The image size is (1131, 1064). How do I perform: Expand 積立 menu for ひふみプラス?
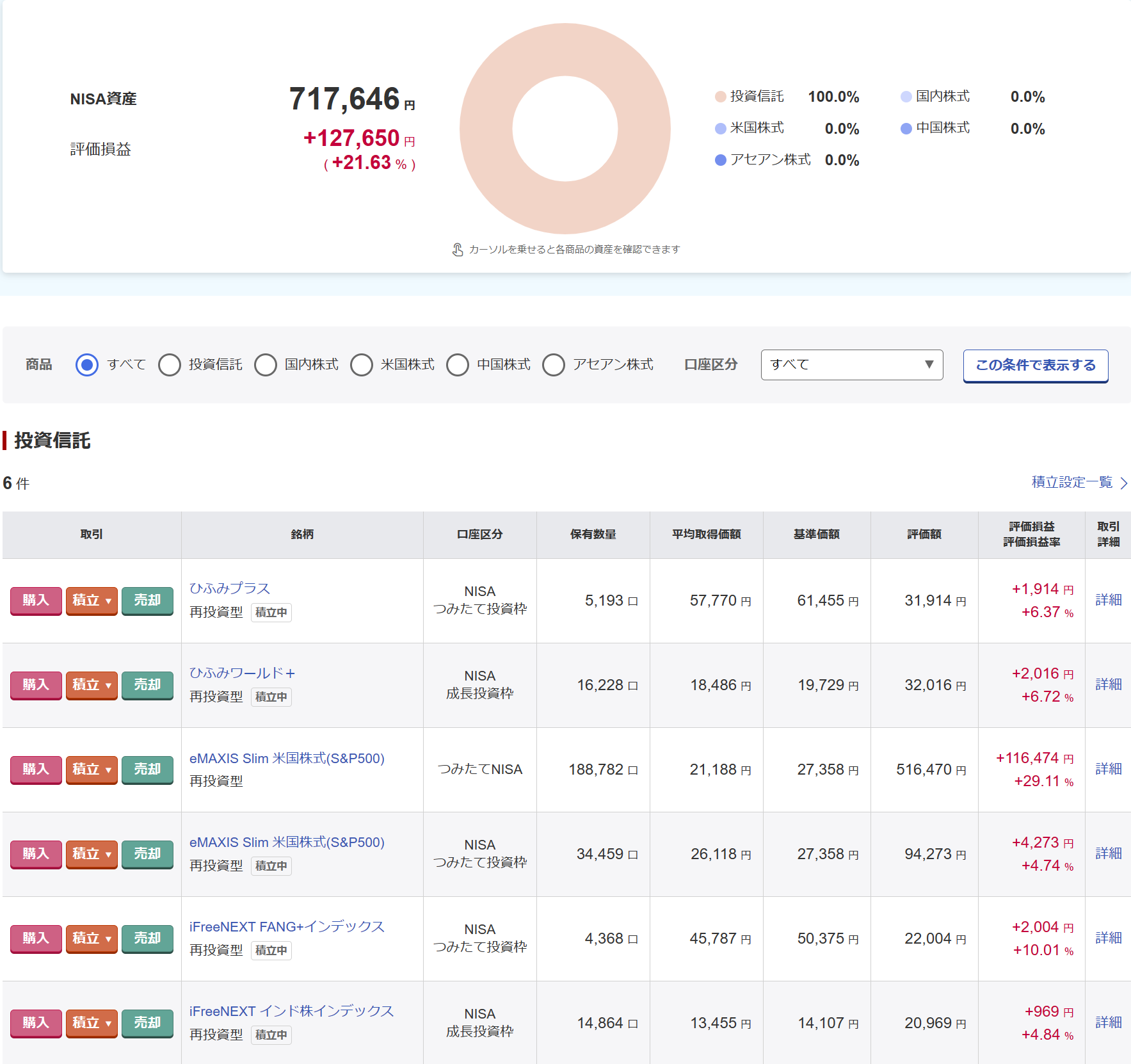click(x=92, y=601)
